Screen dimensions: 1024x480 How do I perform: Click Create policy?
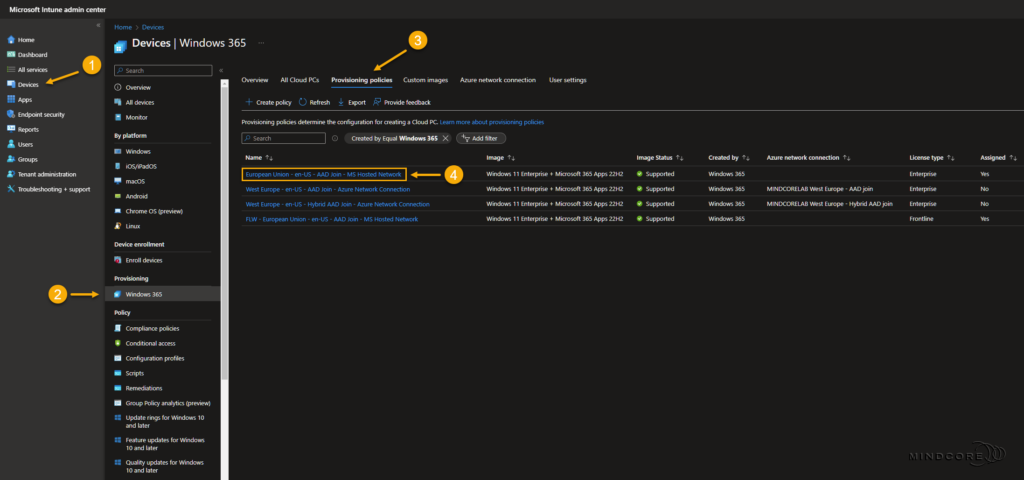[x=268, y=103]
